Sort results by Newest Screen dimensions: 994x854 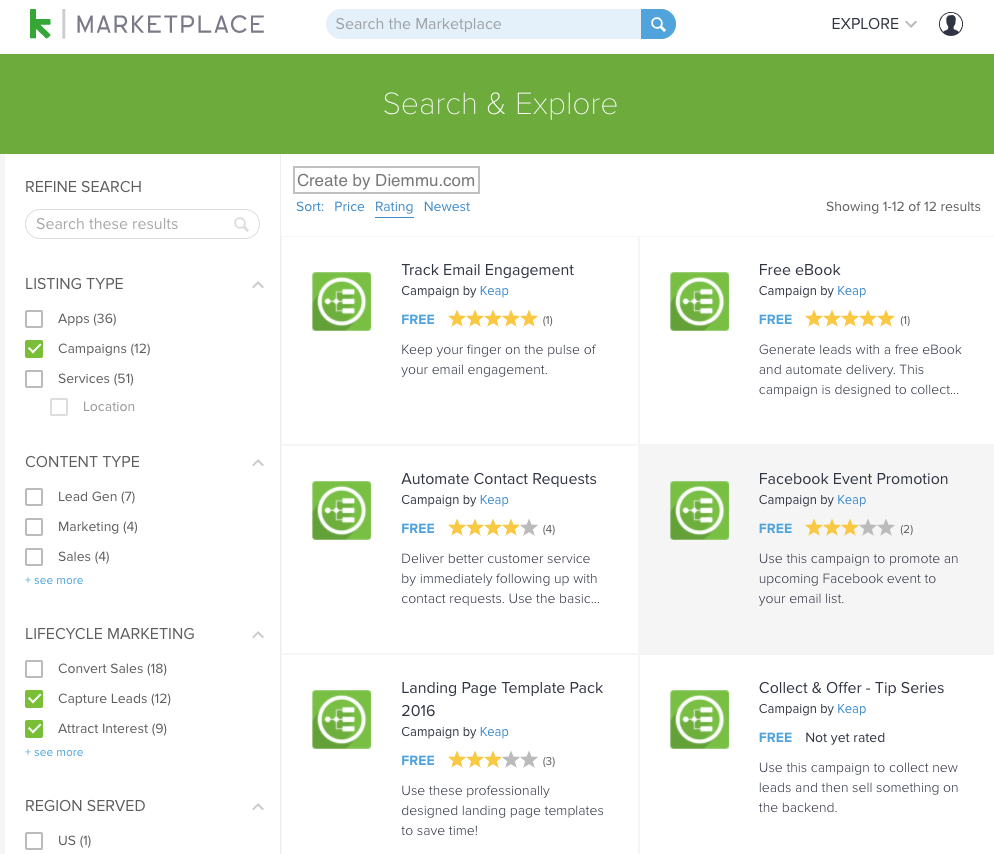tap(447, 207)
